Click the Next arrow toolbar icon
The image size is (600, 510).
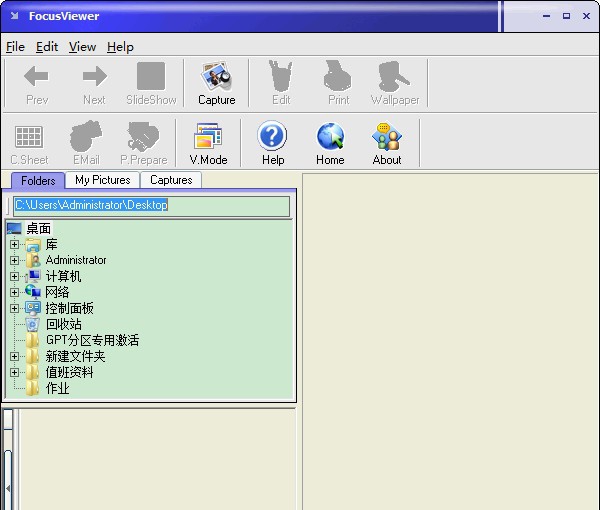pos(95,76)
